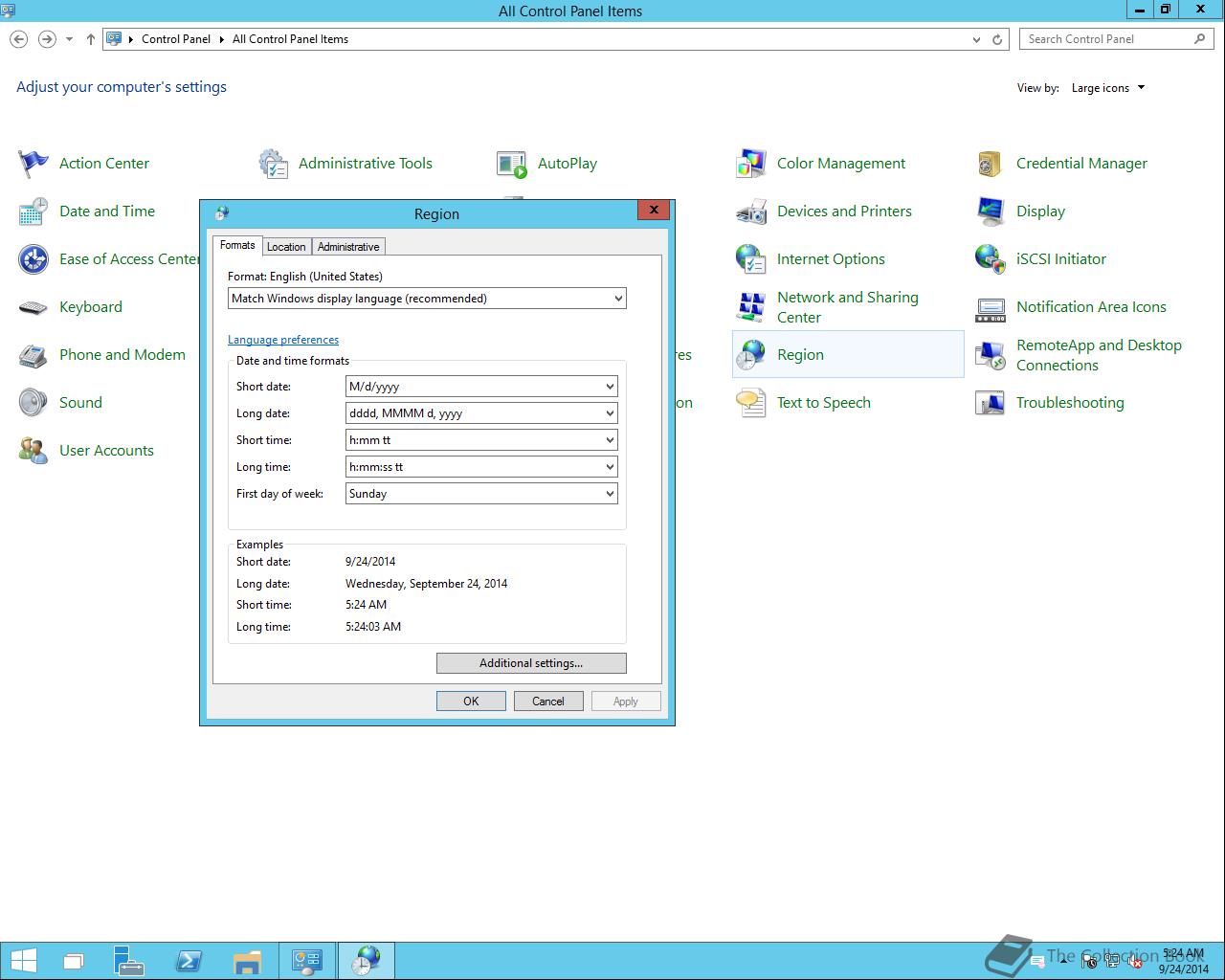The width and height of the screenshot is (1225, 980).
Task: Open the Ease of Access Center icon
Action: [x=33, y=259]
